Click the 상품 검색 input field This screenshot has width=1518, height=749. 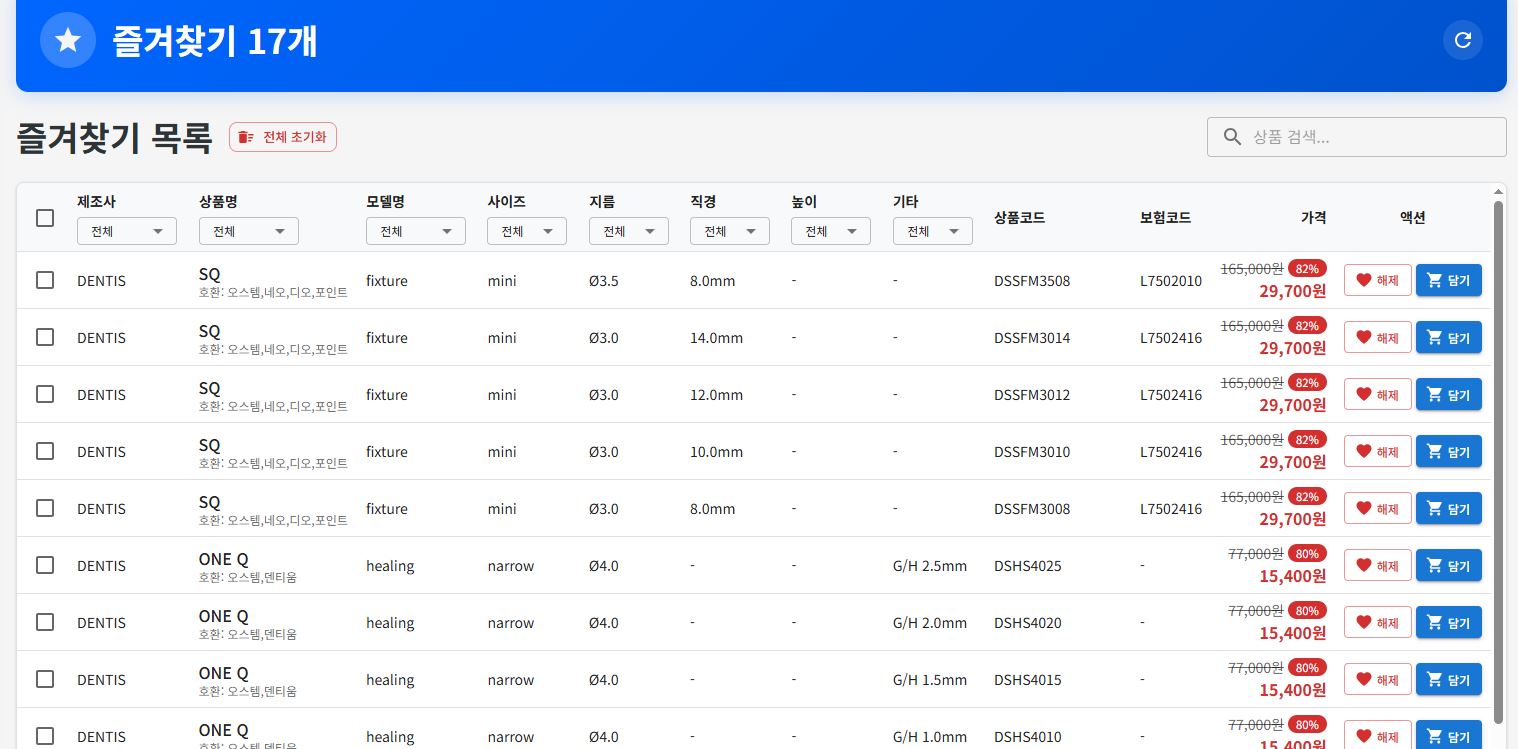pyautogui.click(x=1370, y=137)
